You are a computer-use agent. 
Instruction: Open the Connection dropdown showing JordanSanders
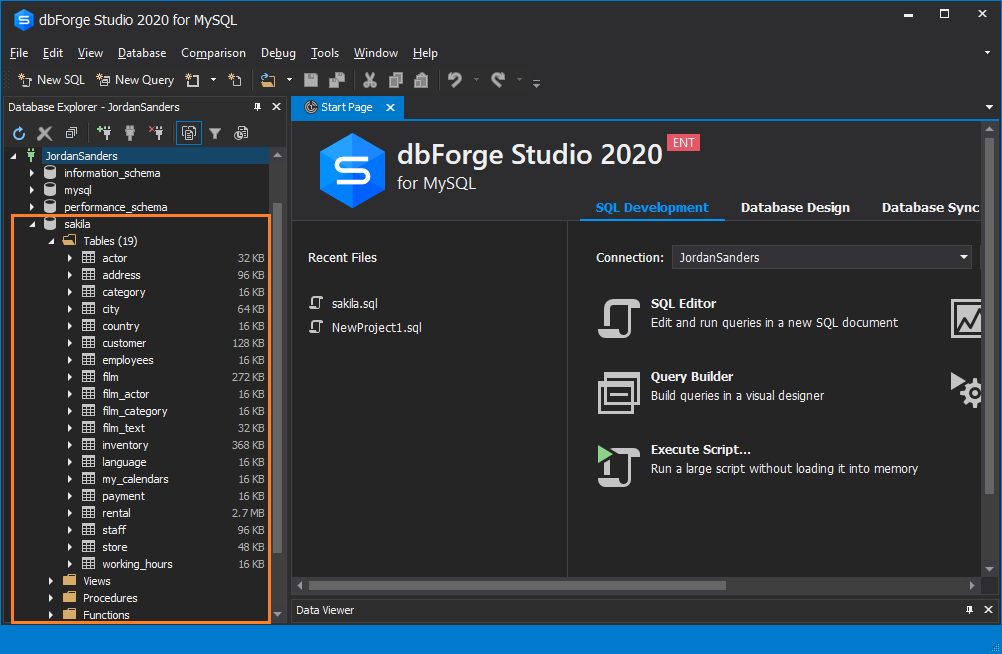click(x=964, y=257)
